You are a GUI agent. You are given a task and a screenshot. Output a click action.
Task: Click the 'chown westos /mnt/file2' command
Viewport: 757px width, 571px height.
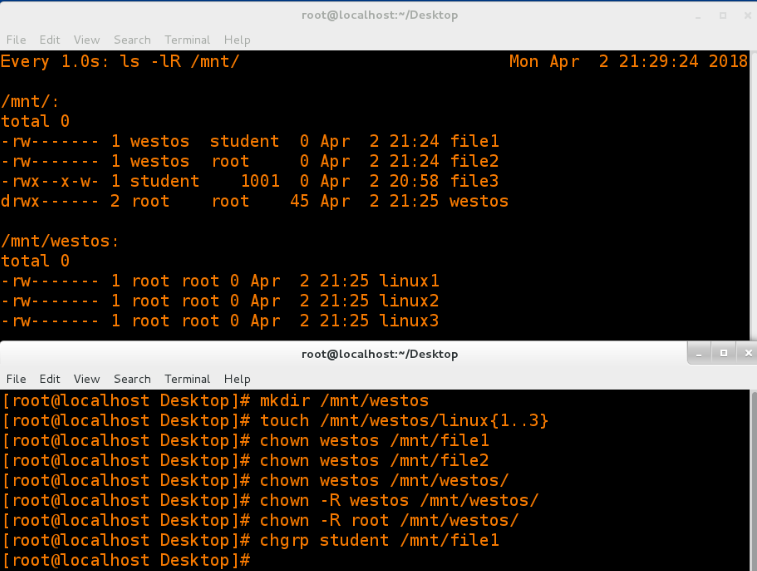[x=374, y=460]
